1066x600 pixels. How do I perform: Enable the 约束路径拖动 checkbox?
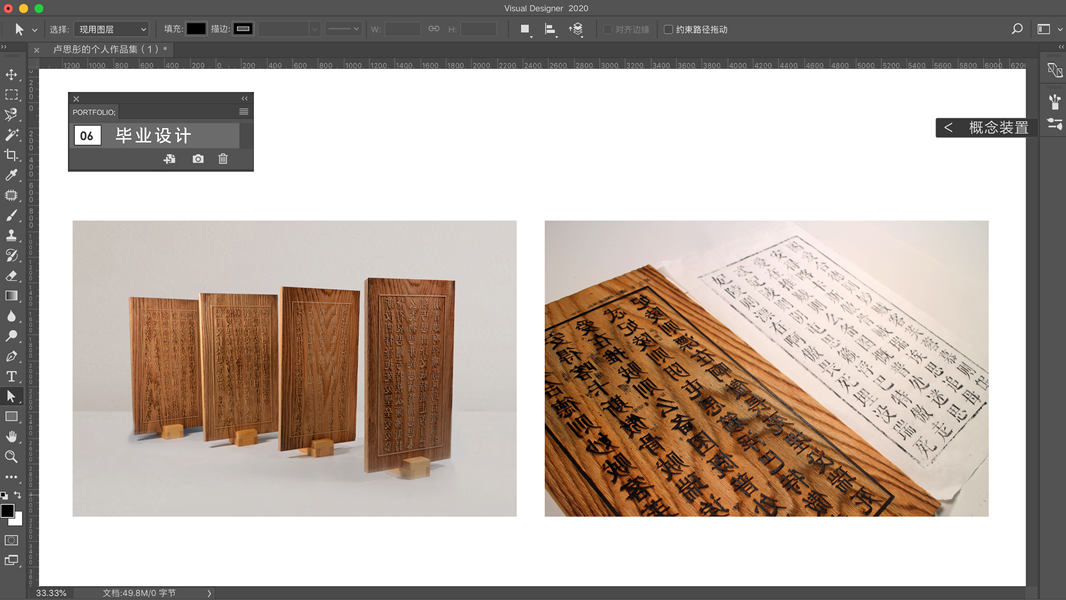point(668,29)
